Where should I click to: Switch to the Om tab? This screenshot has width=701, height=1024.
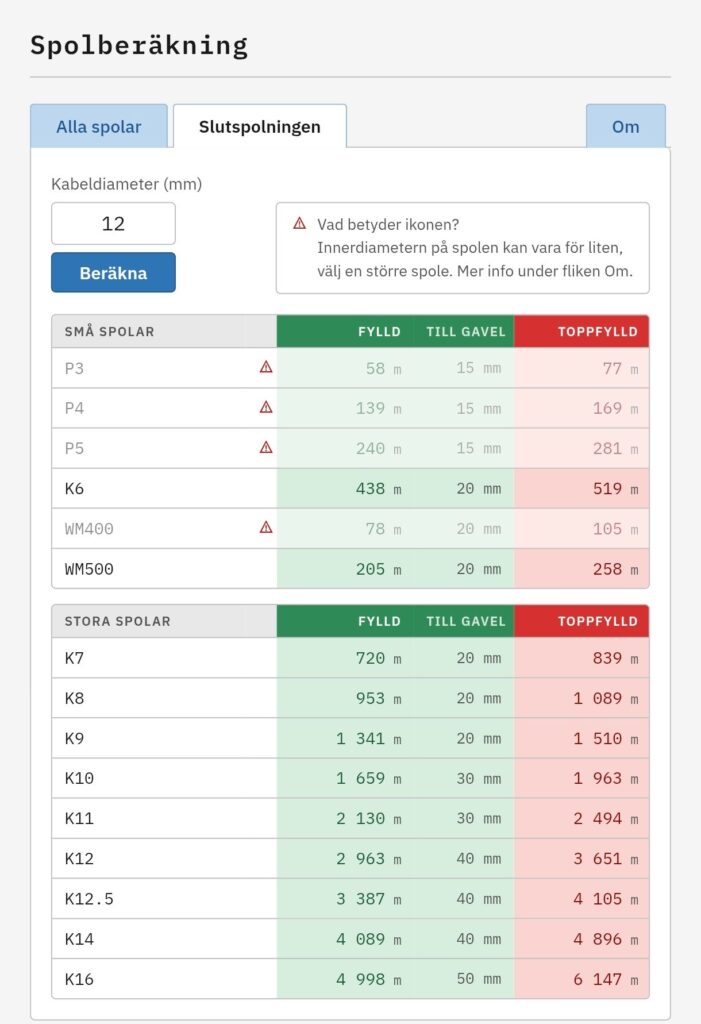(x=625, y=127)
